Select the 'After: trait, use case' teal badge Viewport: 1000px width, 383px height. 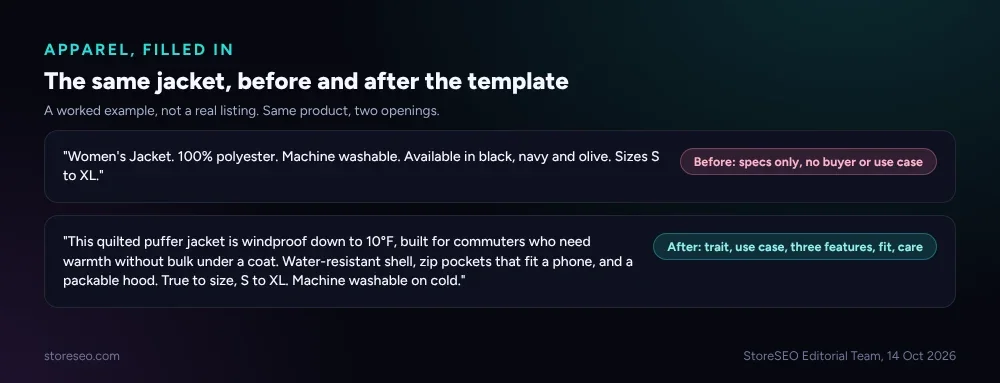coord(795,247)
